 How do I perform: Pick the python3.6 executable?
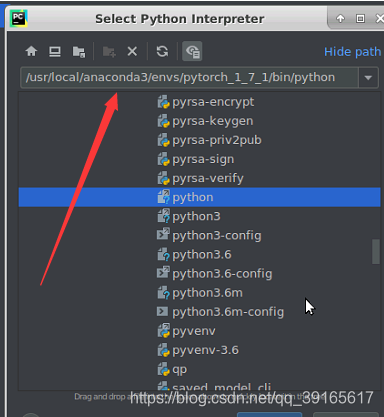point(199,255)
